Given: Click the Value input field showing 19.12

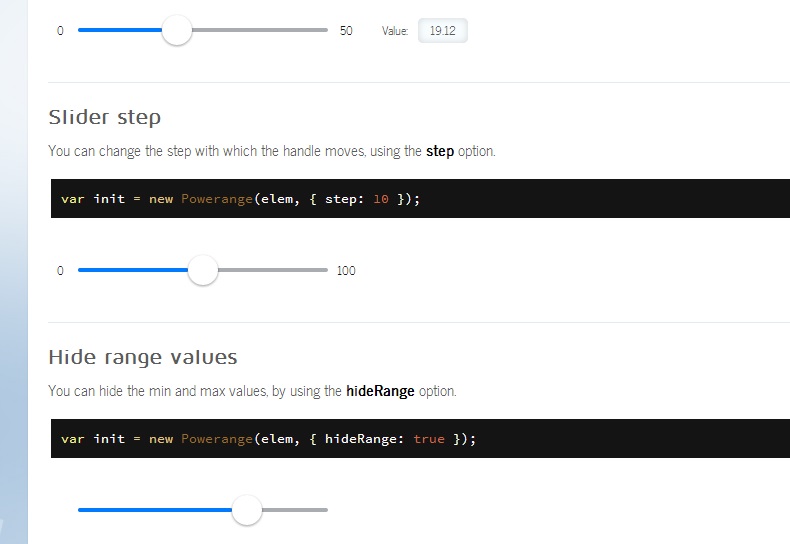Looking at the screenshot, I should 442,31.
